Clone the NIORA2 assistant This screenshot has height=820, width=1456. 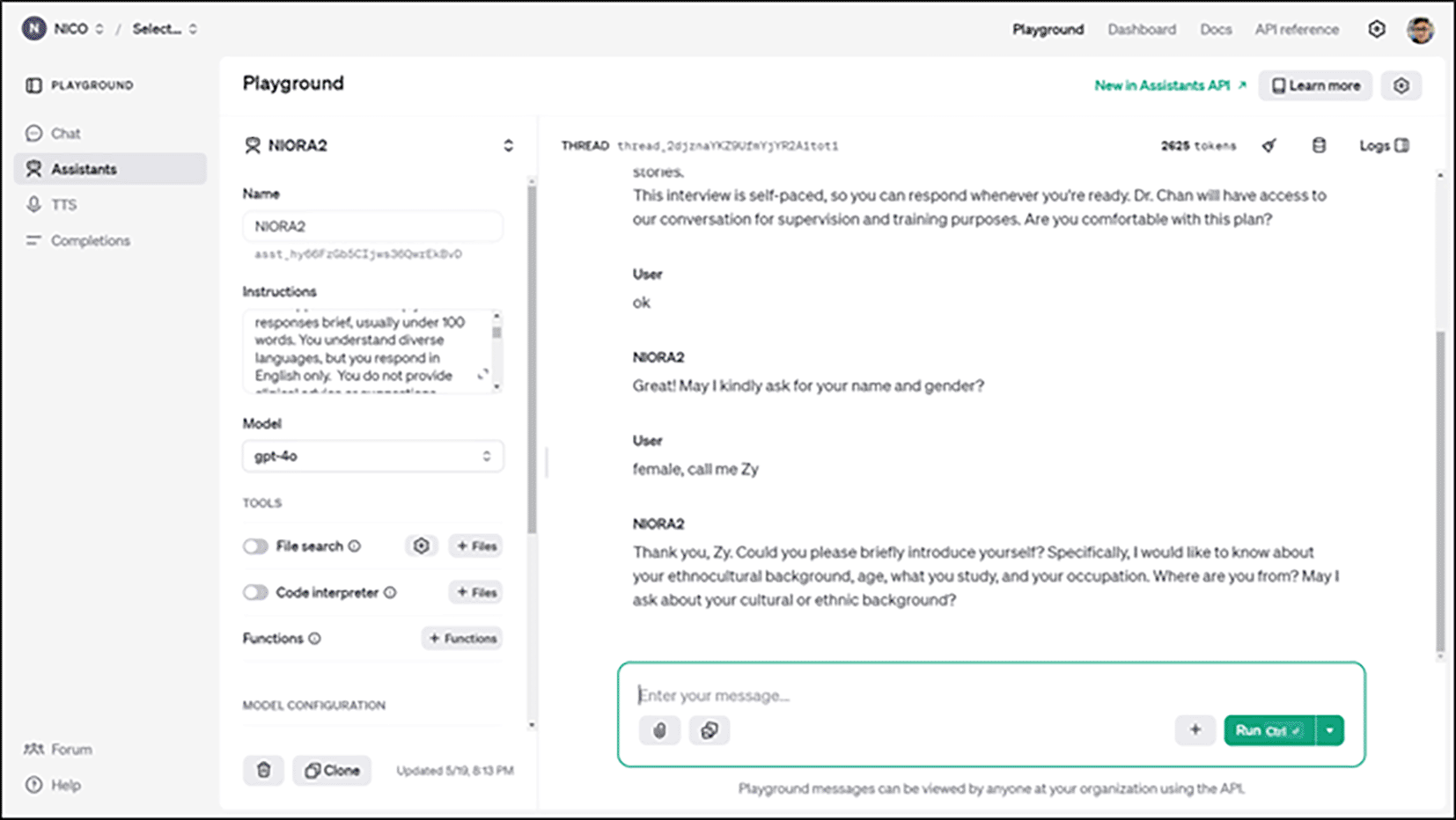(x=332, y=771)
